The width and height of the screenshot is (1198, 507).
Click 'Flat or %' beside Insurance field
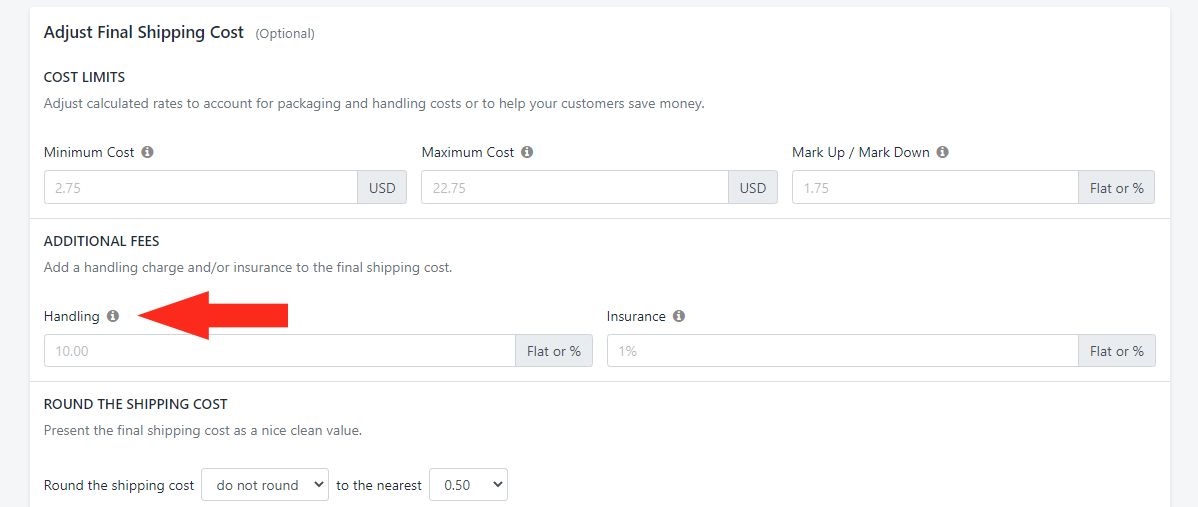click(x=1116, y=351)
